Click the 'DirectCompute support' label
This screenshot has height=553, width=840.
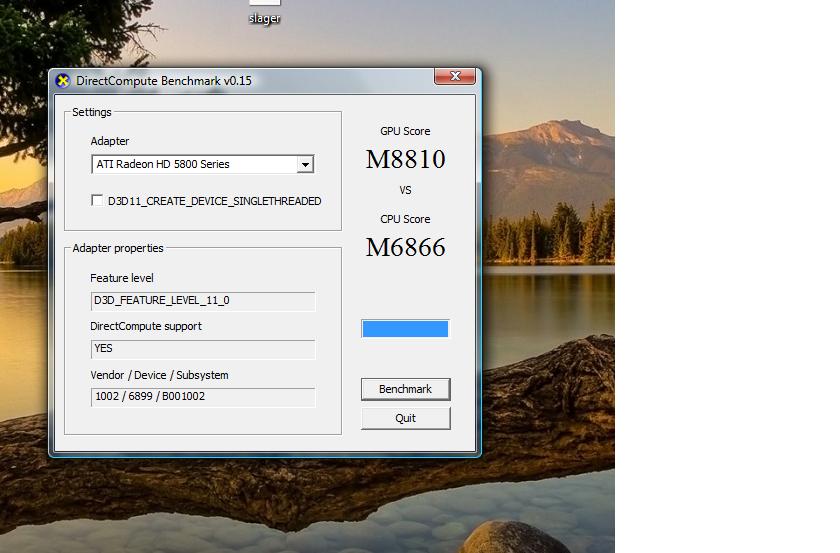pos(146,326)
